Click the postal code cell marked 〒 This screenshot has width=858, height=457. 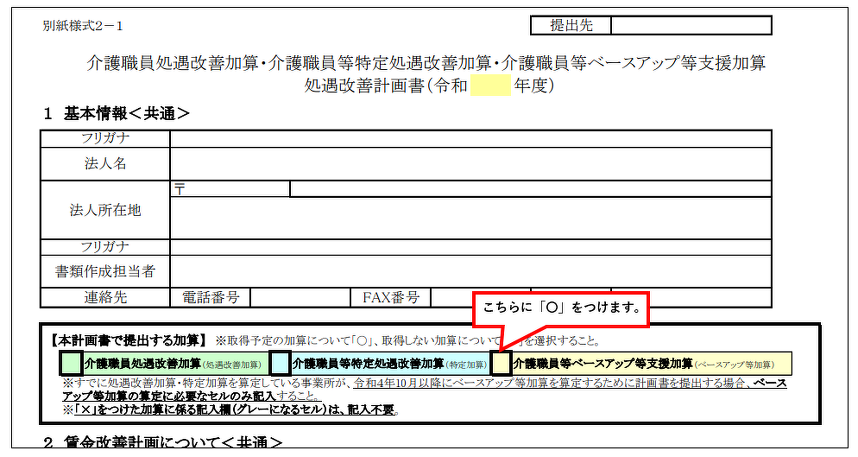[230, 189]
